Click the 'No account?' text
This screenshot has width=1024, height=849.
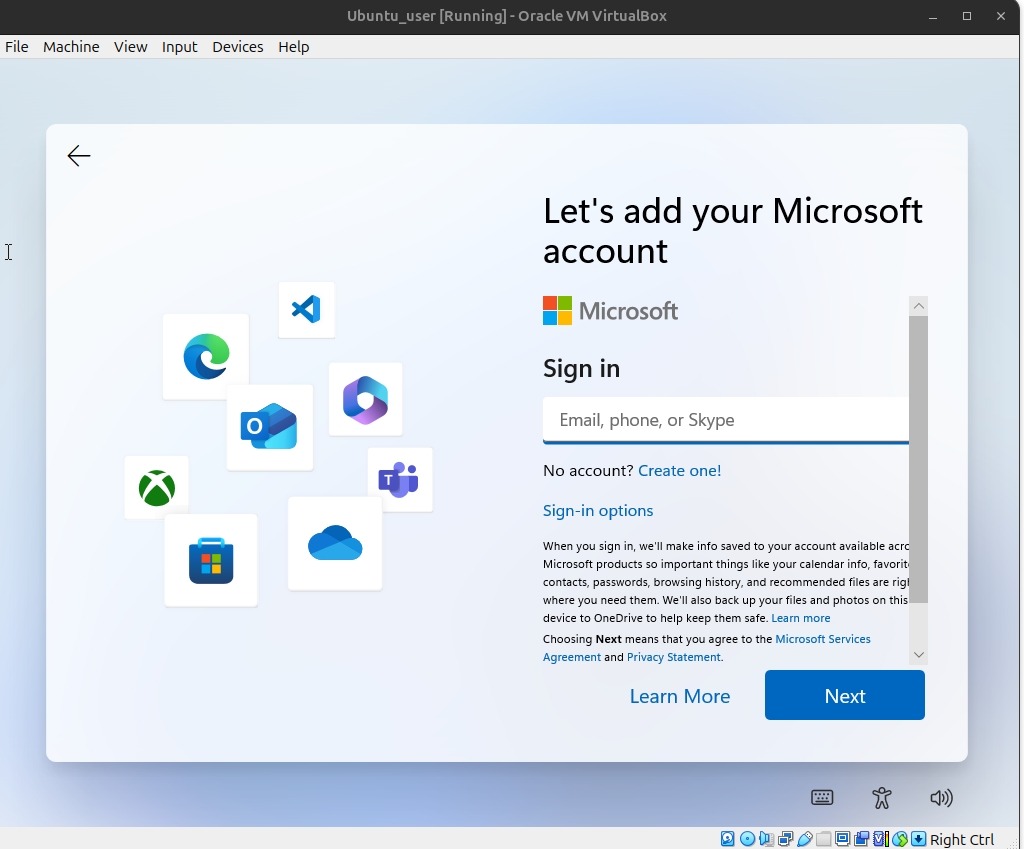pyautogui.click(x=588, y=471)
